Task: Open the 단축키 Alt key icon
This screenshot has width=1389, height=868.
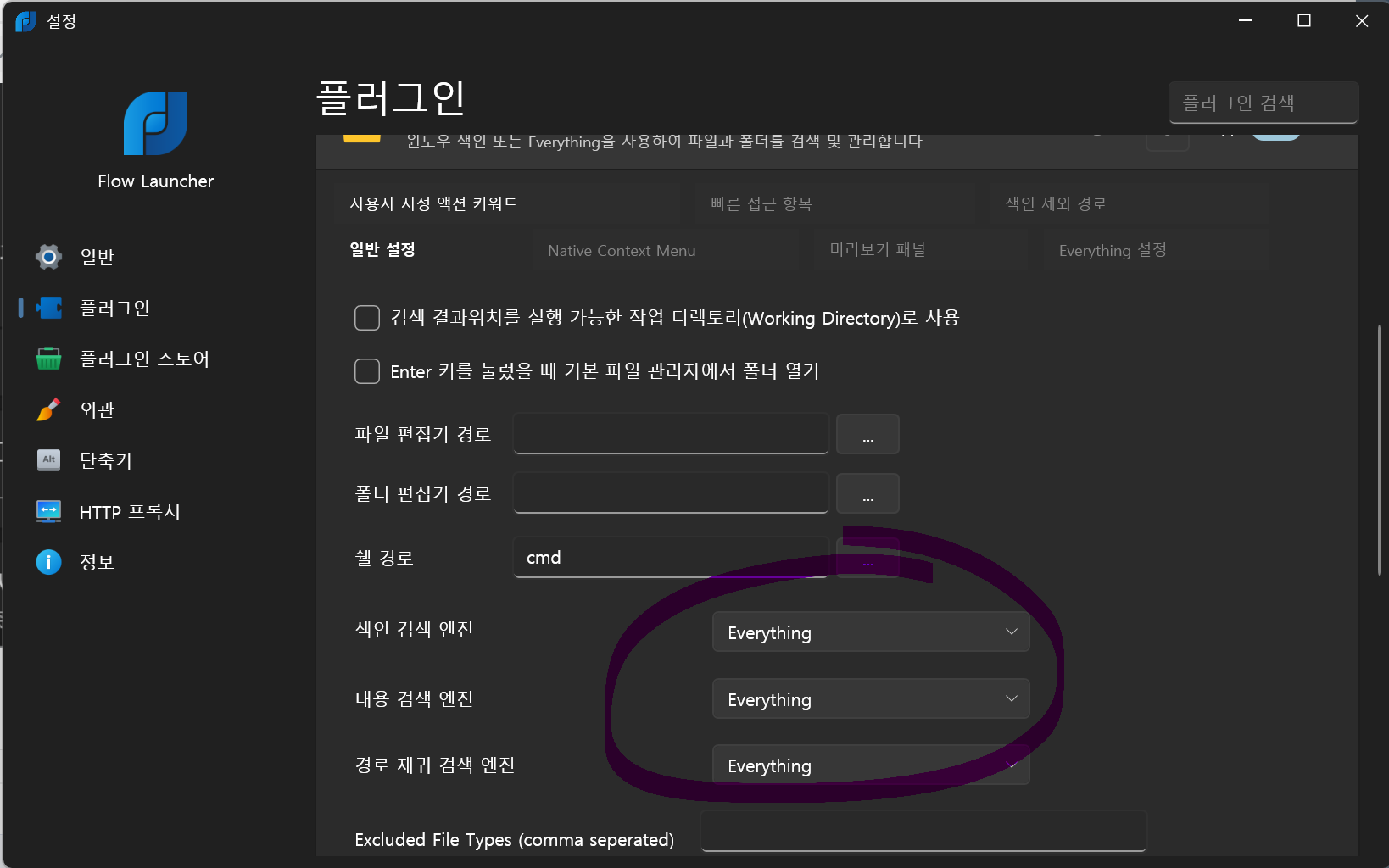Action: tap(48, 460)
